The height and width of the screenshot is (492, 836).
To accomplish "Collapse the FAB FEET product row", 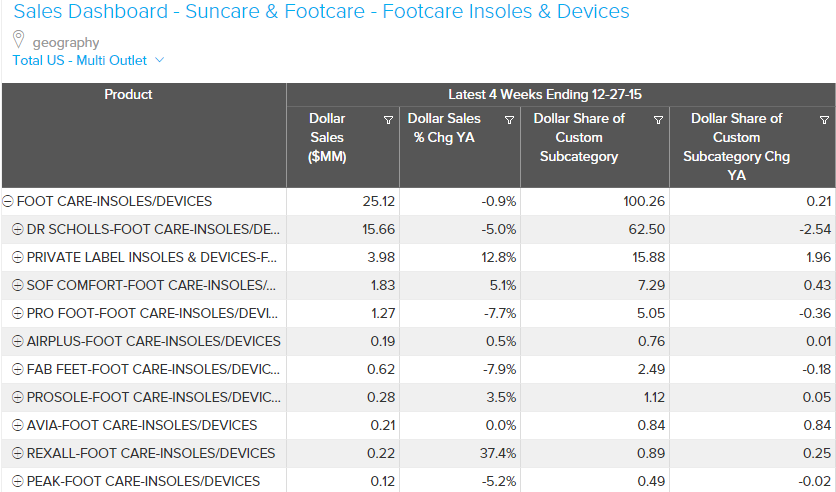I will point(17,369).
